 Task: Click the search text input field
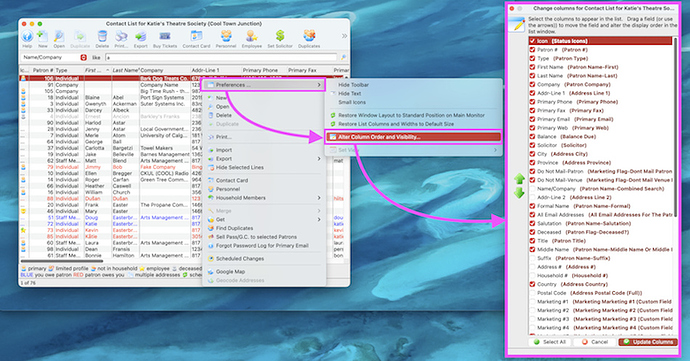point(221,57)
